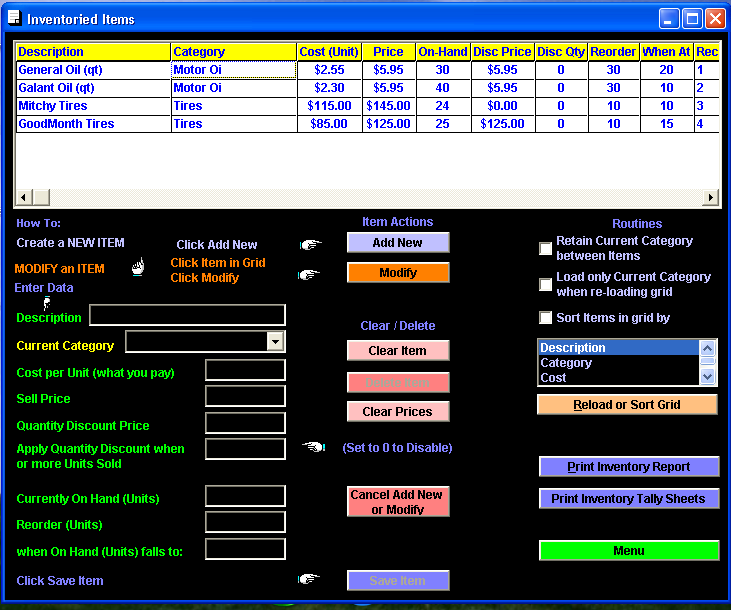The height and width of the screenshot is (610, 731).
Task: Focus the Cost per Unit field
Action: coord(245,370)
